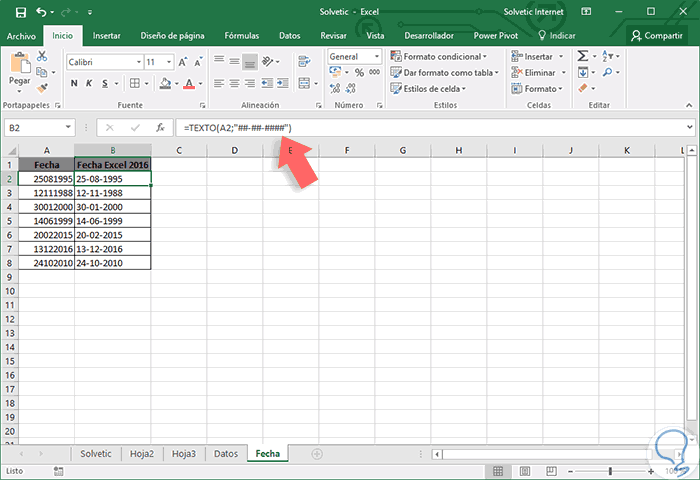The image size is (700, 480).
Task: Click the Insert Function fx icon
Action: (159, 128)
